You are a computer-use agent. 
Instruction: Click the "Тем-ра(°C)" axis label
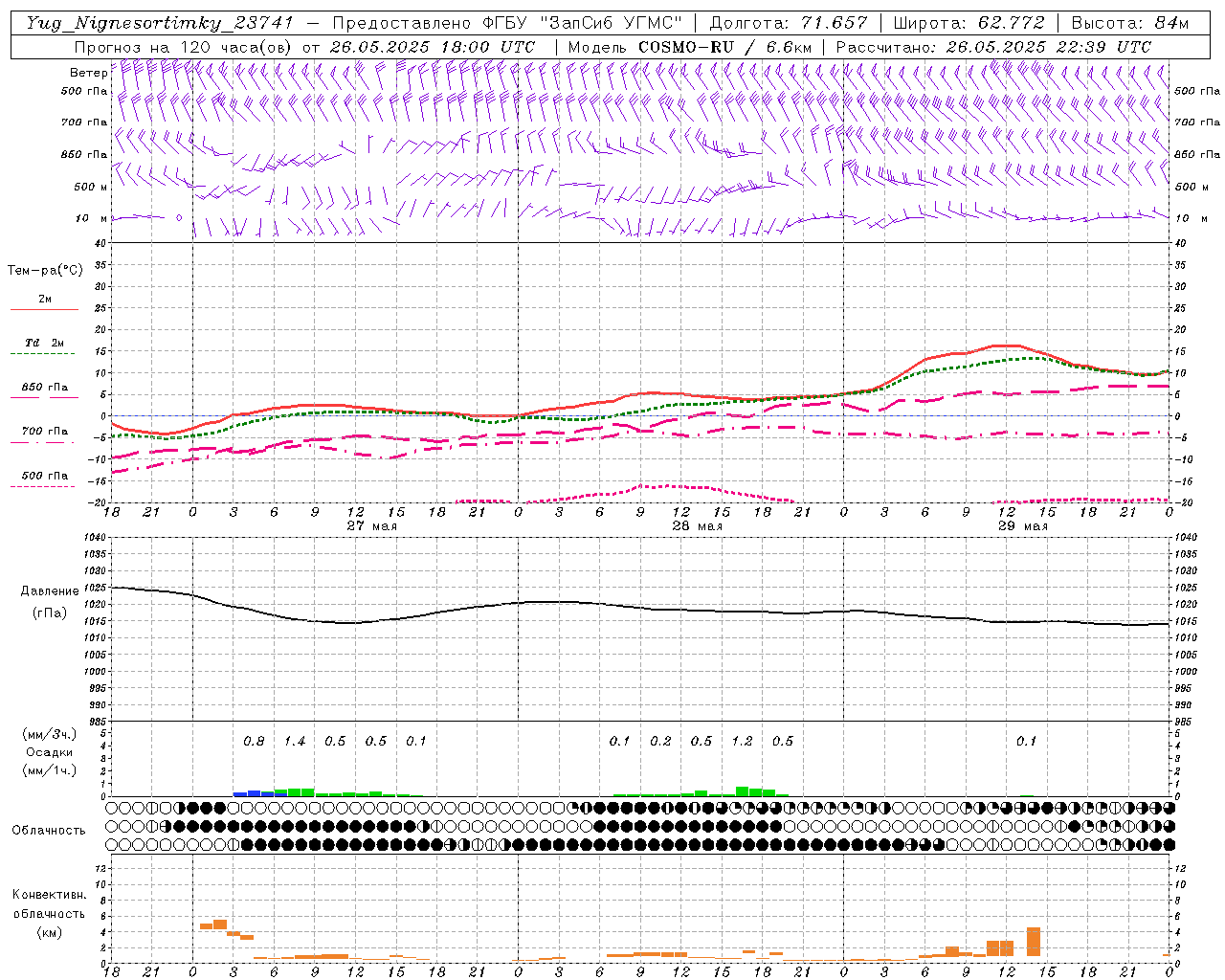point(45,271)
